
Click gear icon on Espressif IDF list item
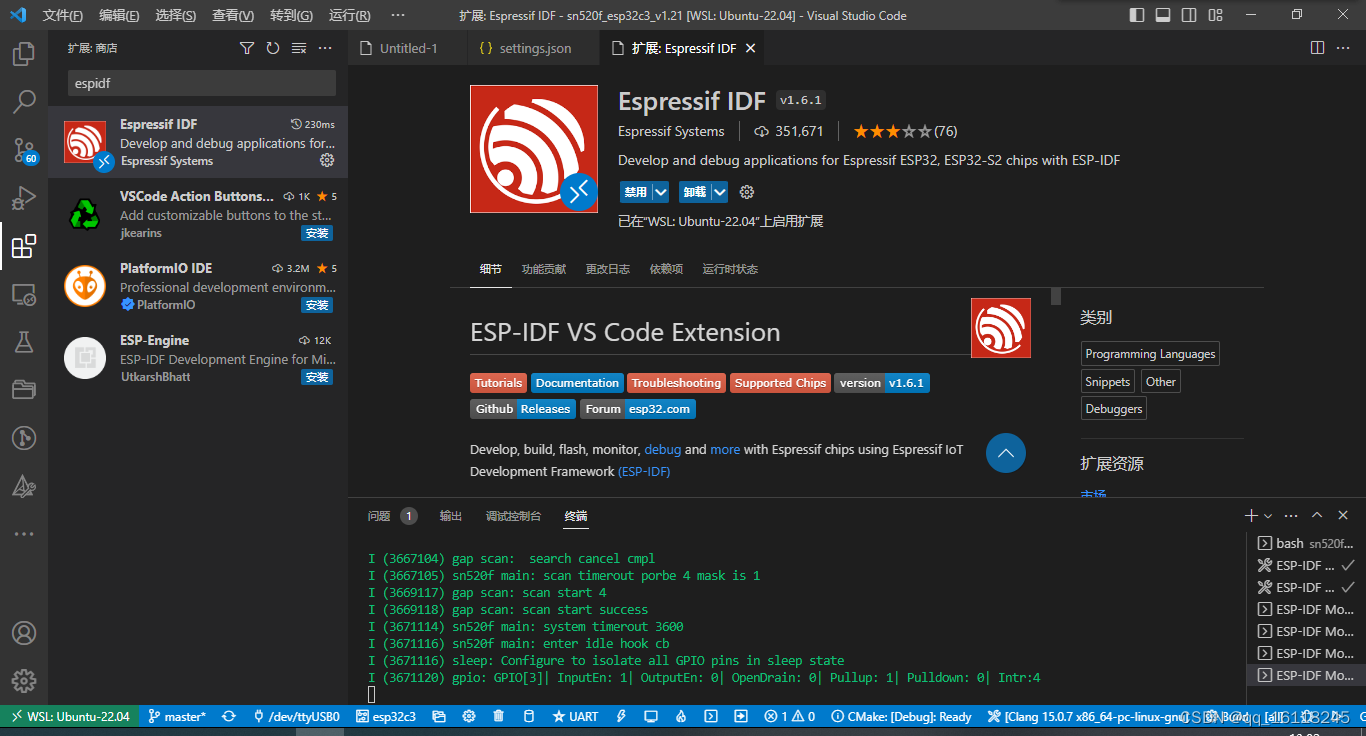click(x=327, y=160)
